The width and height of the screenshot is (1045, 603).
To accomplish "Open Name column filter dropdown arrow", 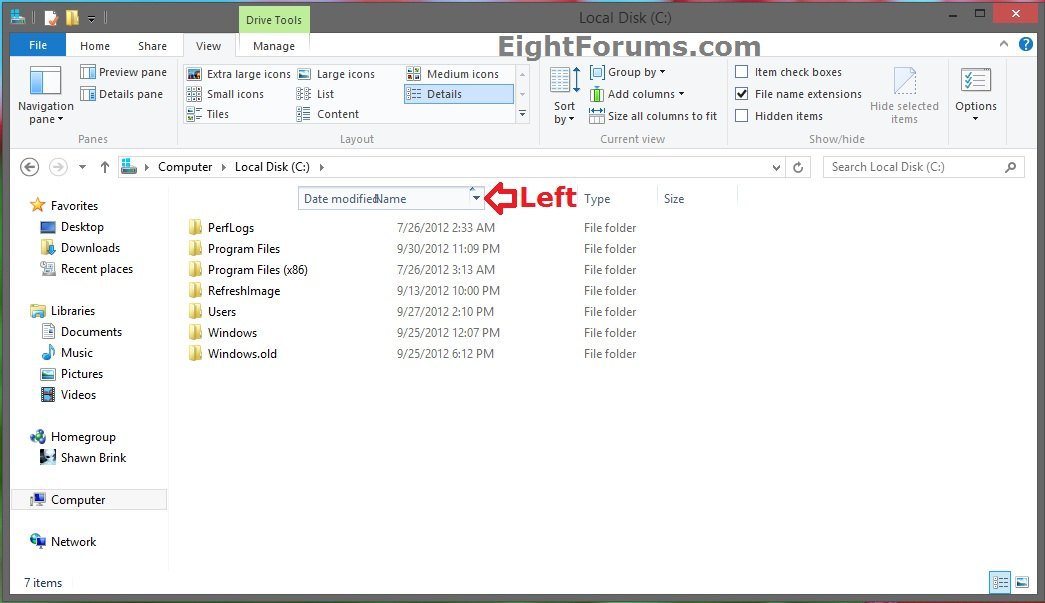I will pos(476,199).
